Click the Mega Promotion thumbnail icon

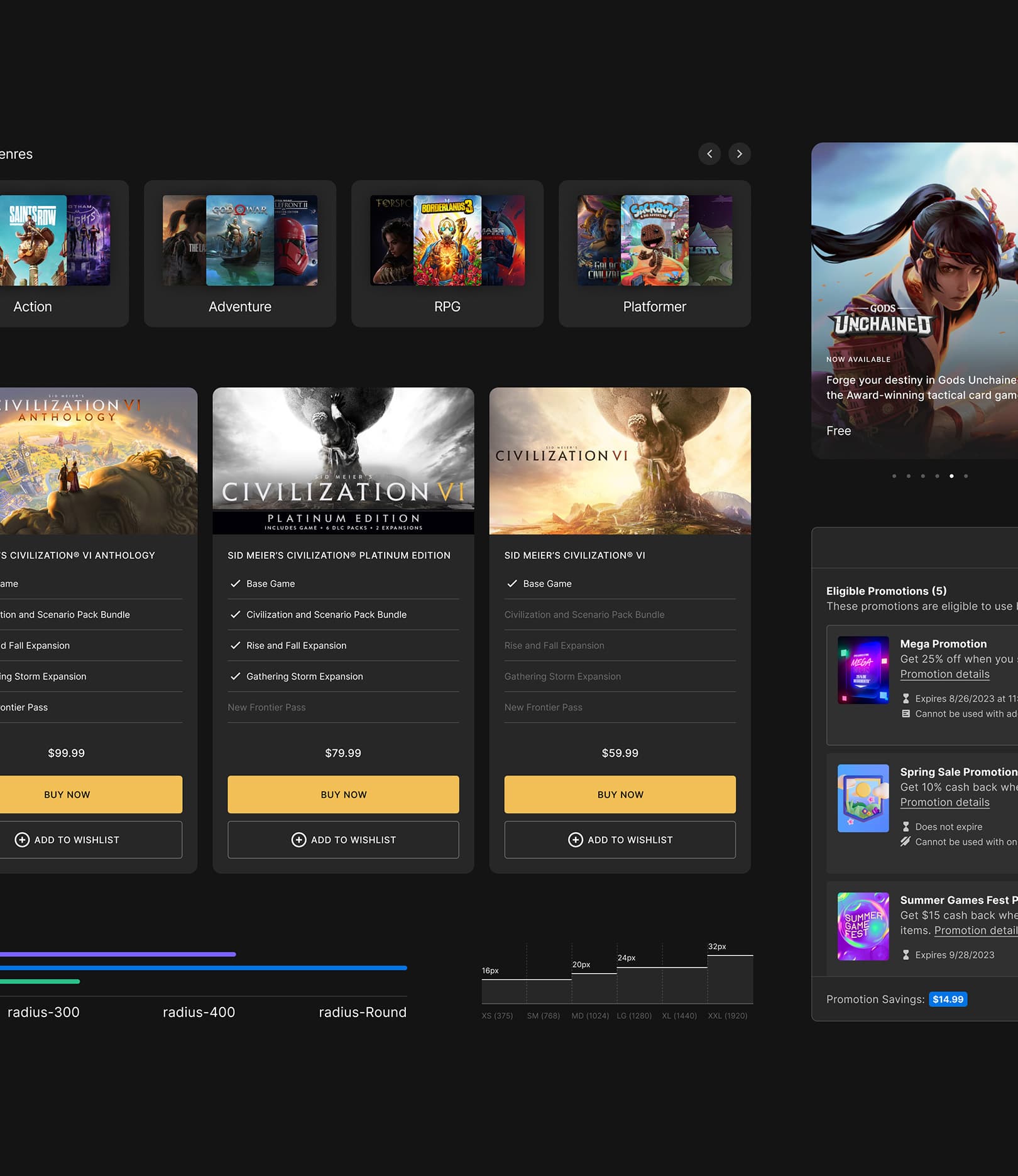click(863, 670)
